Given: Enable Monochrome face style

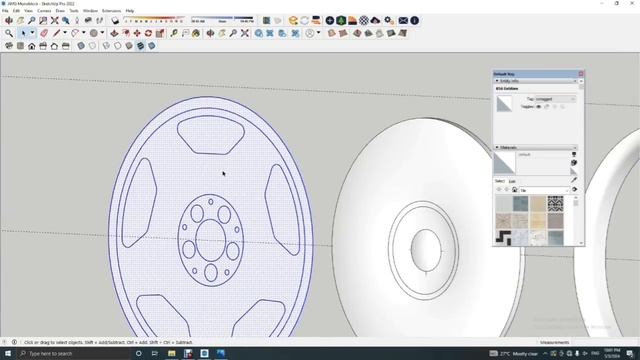Looking at the screenshot, I should 152,46.
